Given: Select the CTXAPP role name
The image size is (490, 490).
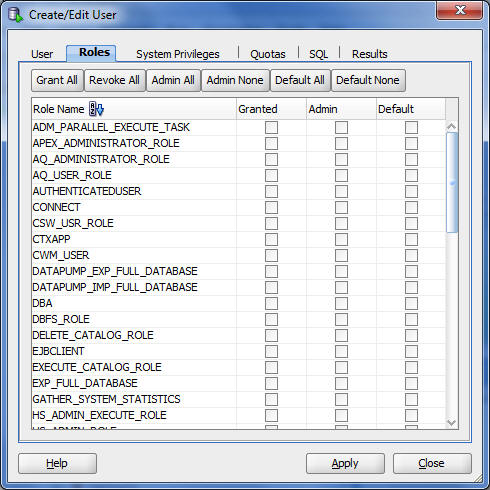Looking at the screenshot, I should (51, 239).
